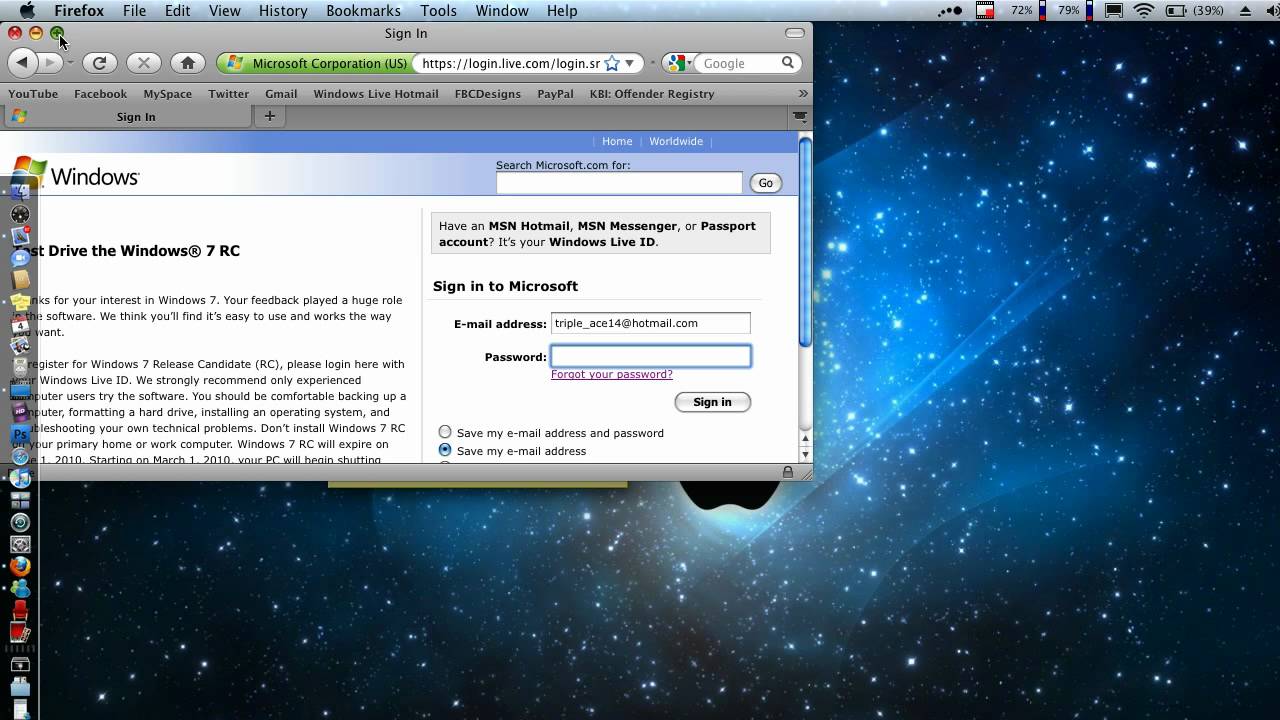Open the Tools menu
The width and height of the screenshot is (1280, 720).
pyautogui.click(x=438, y=11)
